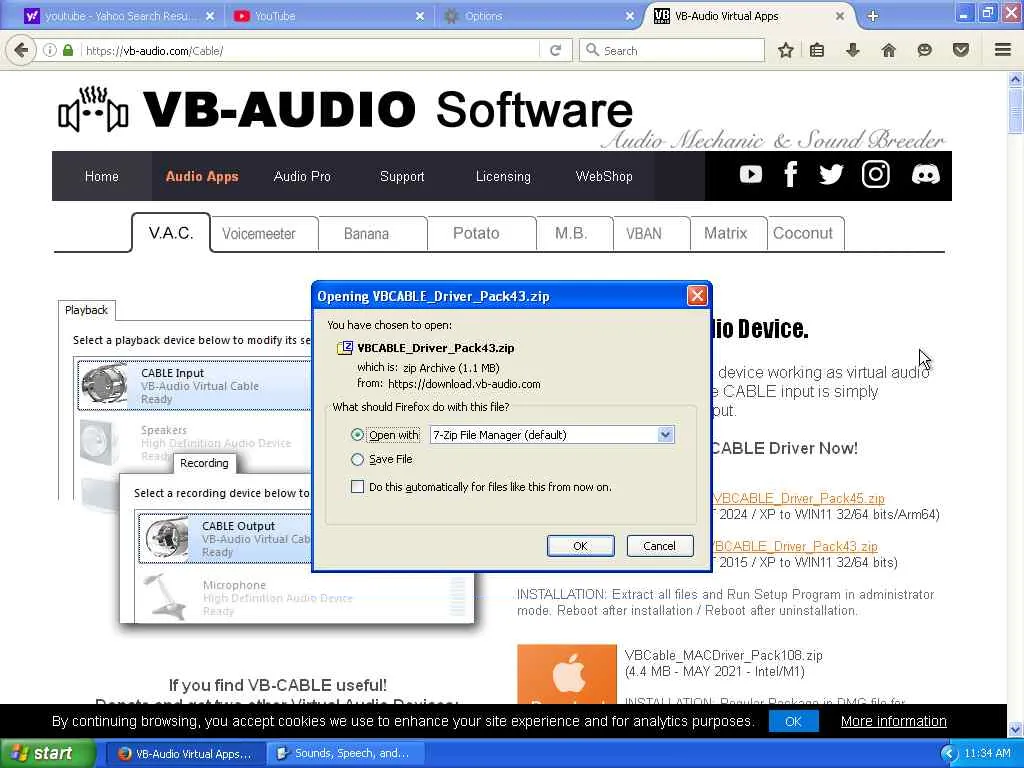Open the bookmarks list icon

(x=817, y=50)
